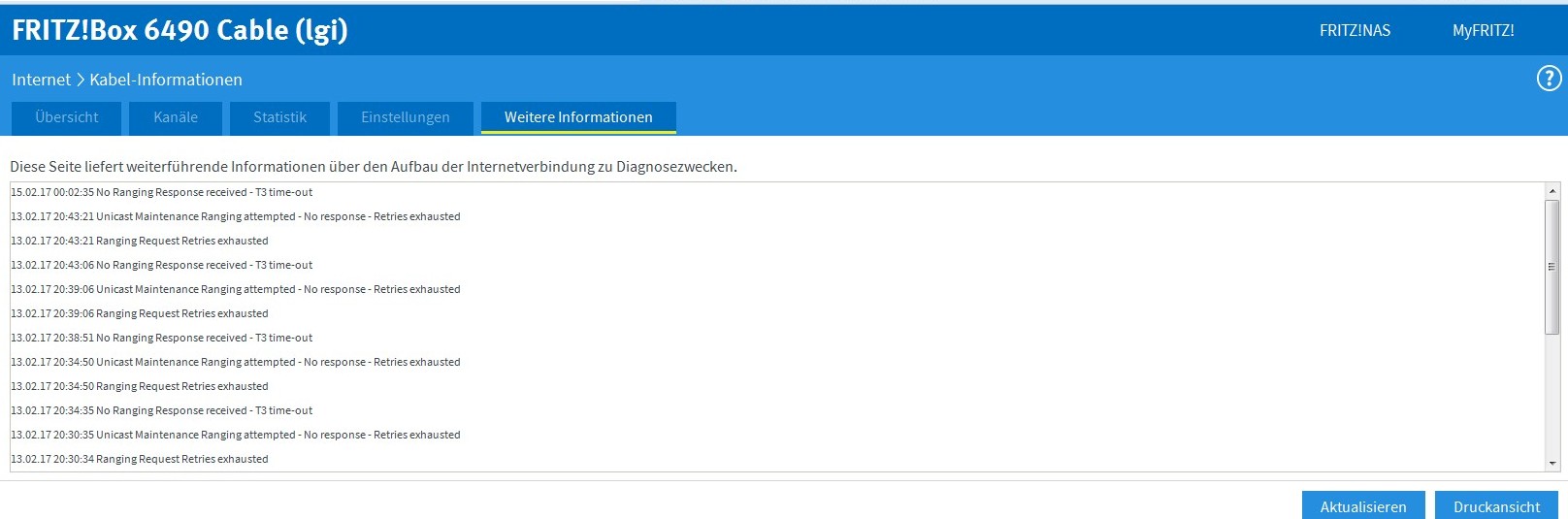
Task: Click the Kabel-Informationen breadcrumb
Action: pyautogui.click(x=166, y=80)
